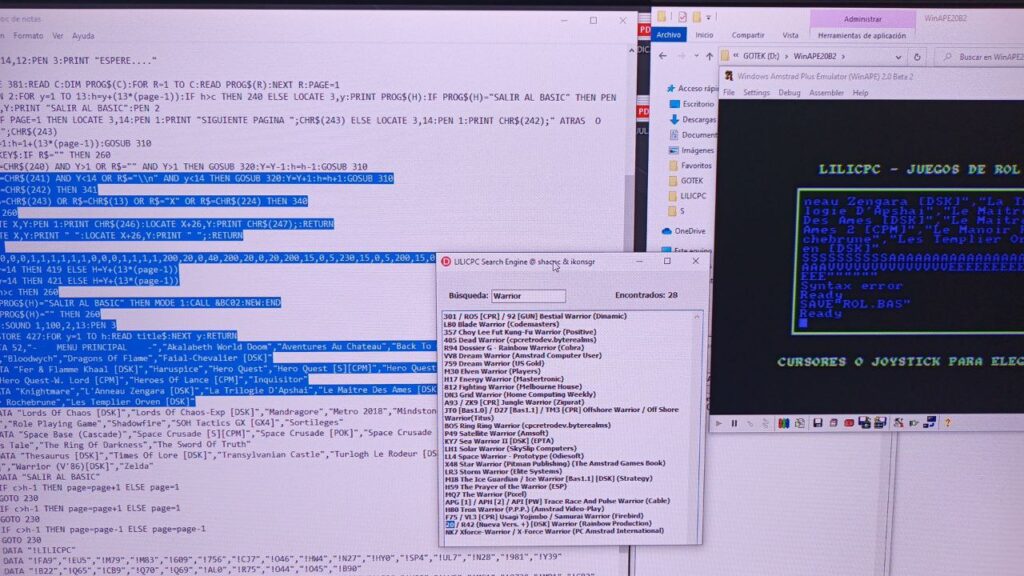
Task: Go back in File Explorer navigation
Action: coord(663,56)
